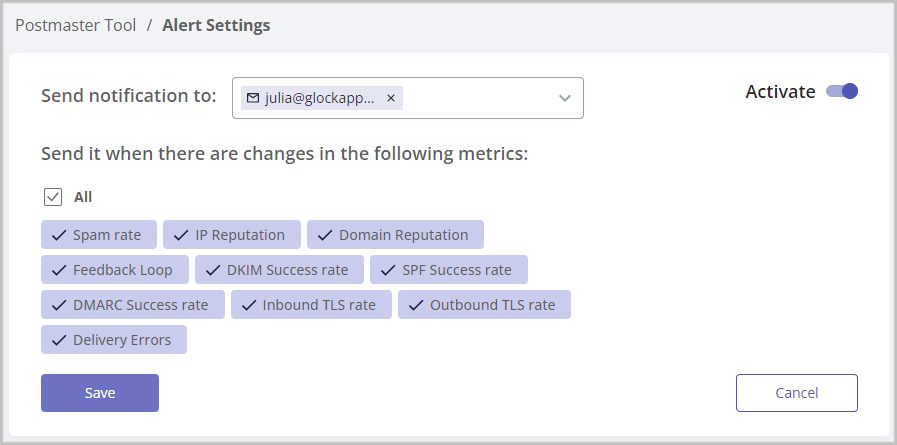Deselect the IP Reputation metric
Screen dimensions: 897x445
(x=230, y=235)
